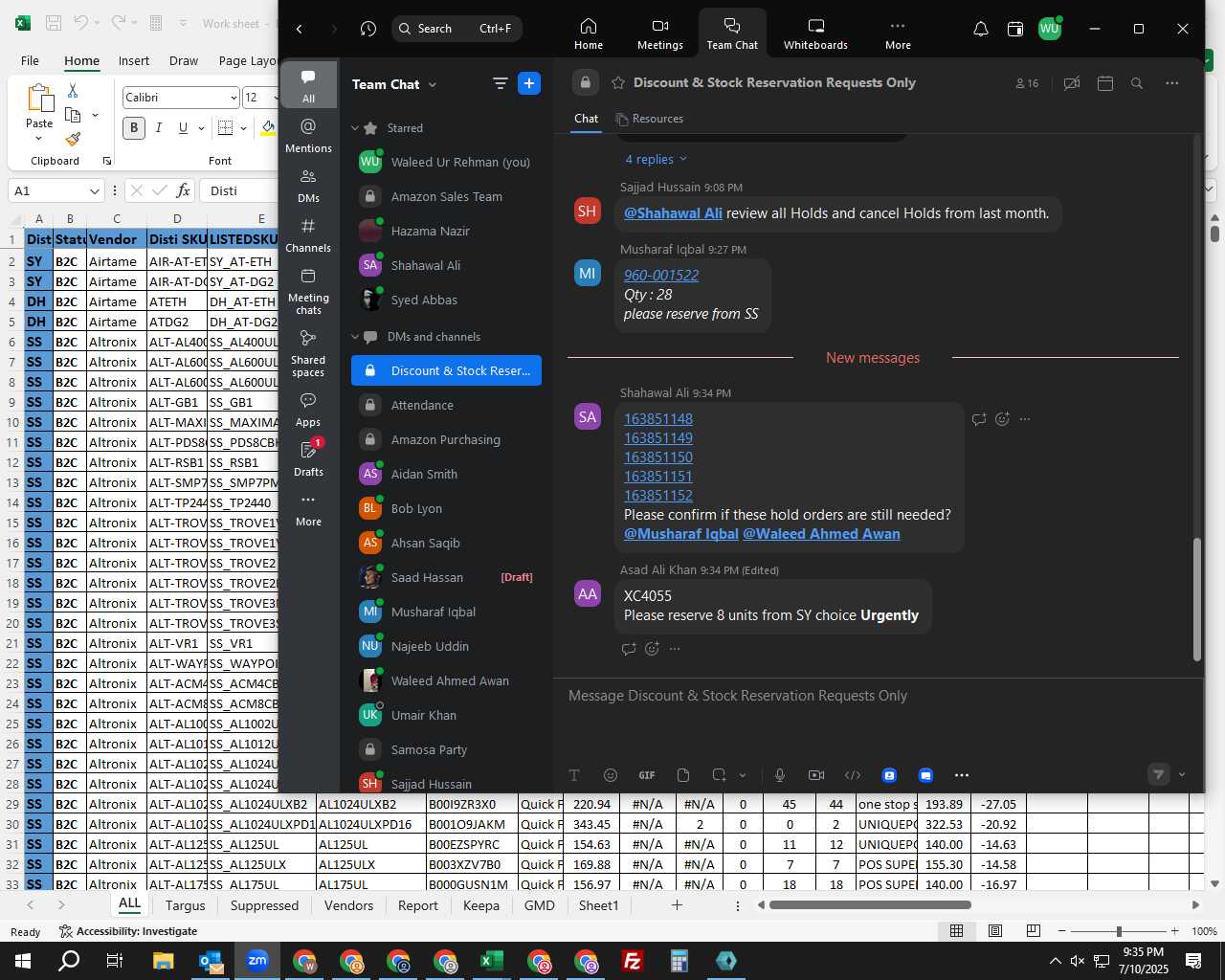Open channel header more options dots
The width and height of the screenshot is (1225, 980).
tap(1172, 83)
